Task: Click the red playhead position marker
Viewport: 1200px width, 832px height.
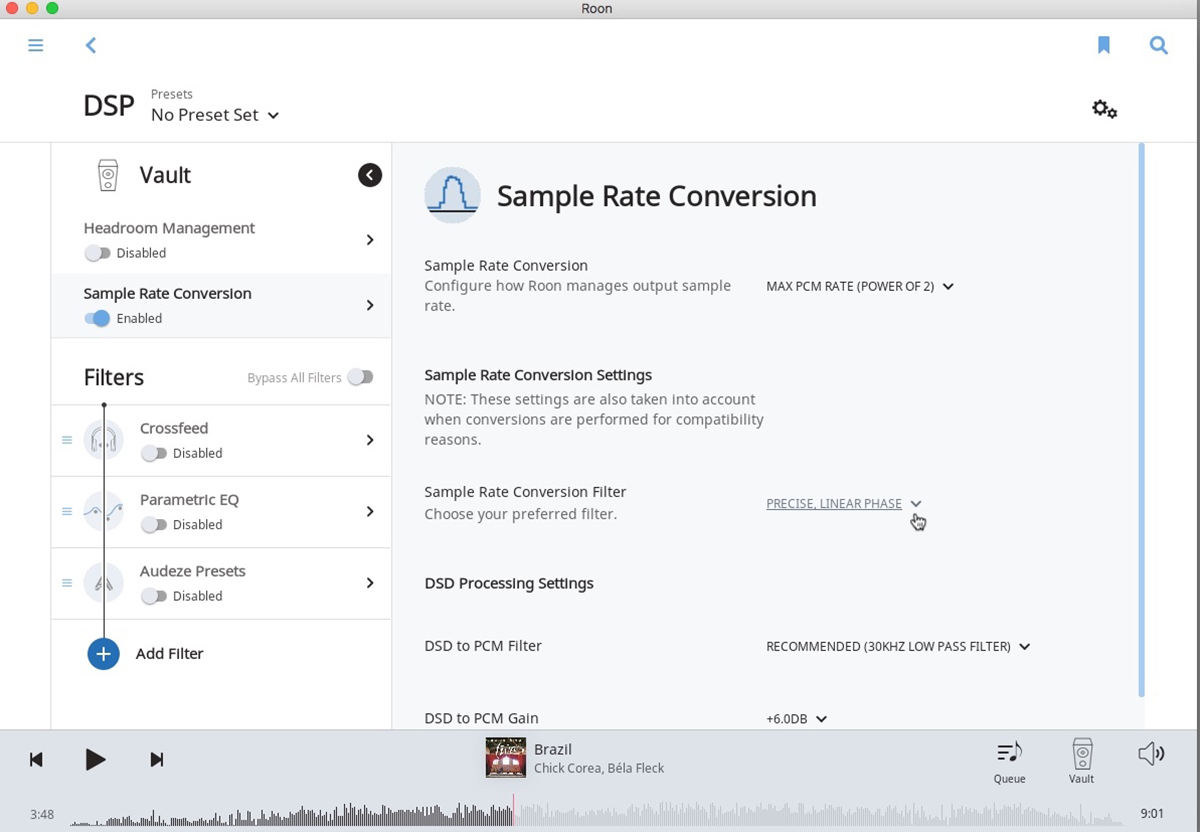Action: pyautogui.click(x=513, y=811)
